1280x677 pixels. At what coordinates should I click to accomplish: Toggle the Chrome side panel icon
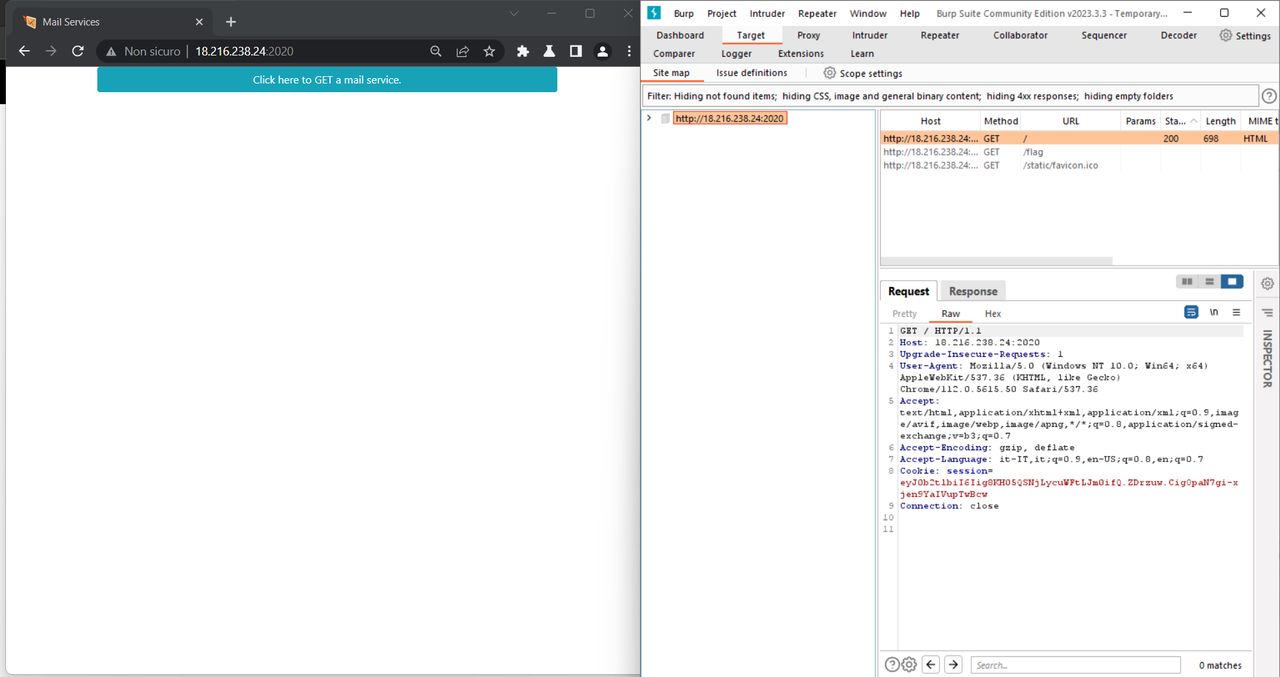pyautogui.click(x=576, y=51)
